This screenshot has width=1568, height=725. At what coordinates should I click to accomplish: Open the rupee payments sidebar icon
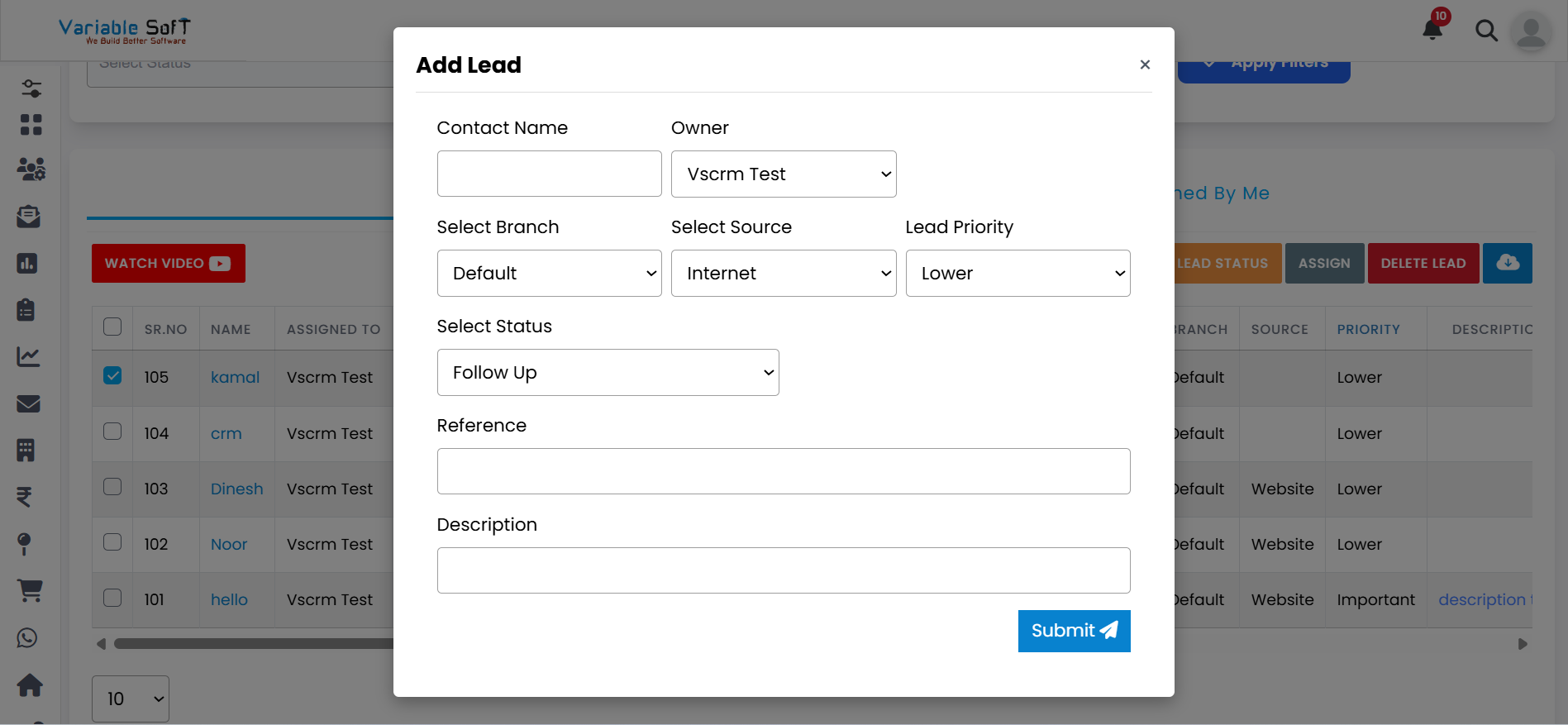click(x=25, y=497)
